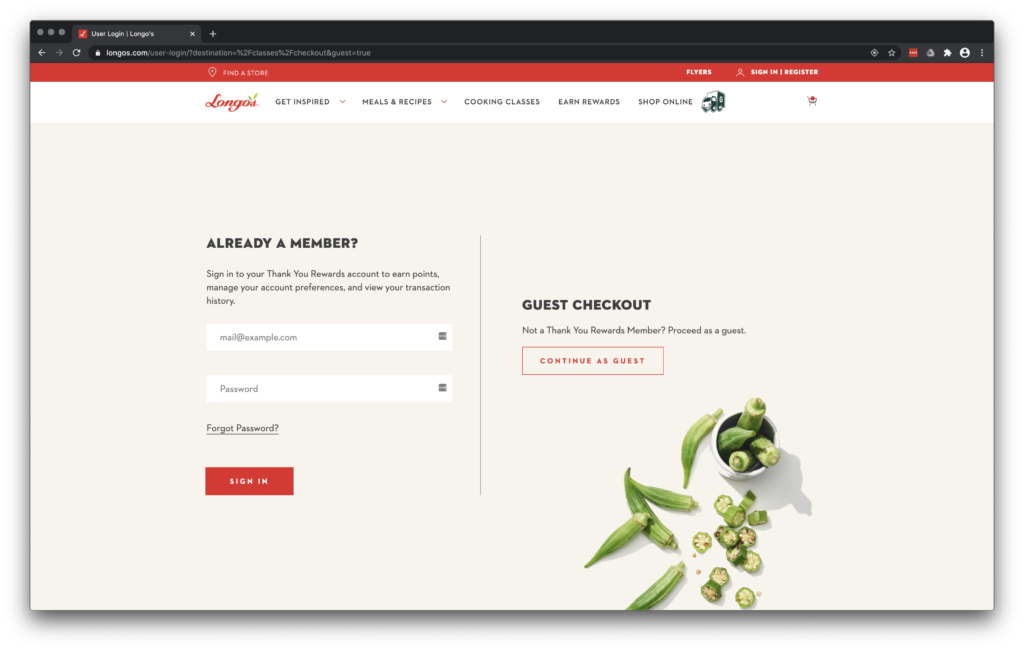Open the Chrome profile avatar
This screenshot has height=650, width=1024.
(965, 53)
